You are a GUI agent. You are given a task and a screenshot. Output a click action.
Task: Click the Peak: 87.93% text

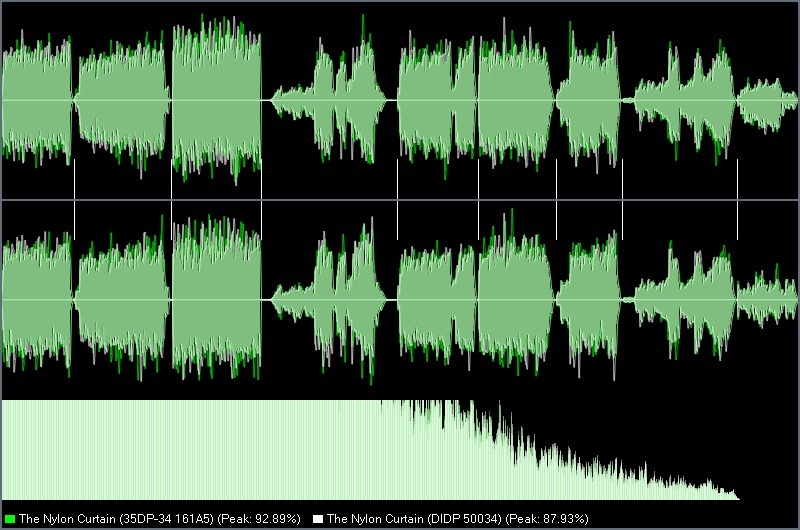tap(547, 519)
